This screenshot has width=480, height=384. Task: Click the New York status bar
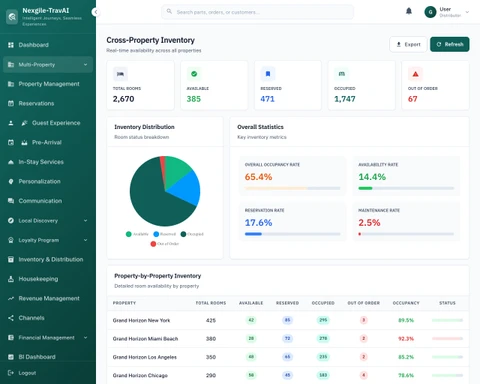click(447, 320)
